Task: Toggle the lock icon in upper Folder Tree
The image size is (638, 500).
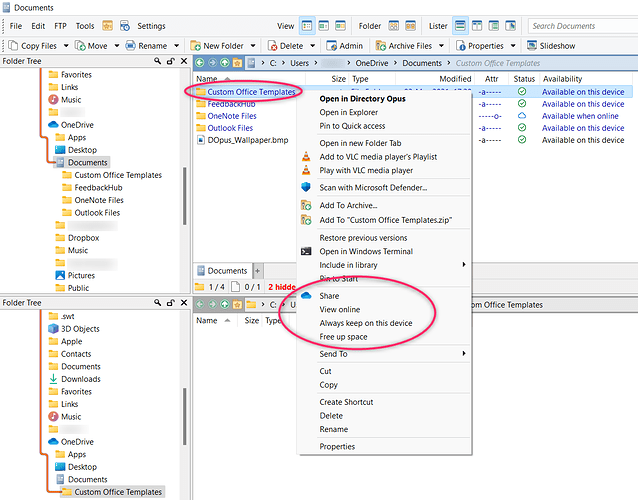Action: tap(170, 61)
